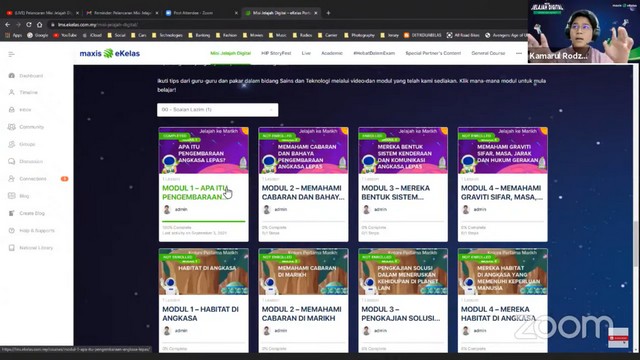Expand the more options ellipsis in navbar
The image size is (640, 360).
click(519, 53)
